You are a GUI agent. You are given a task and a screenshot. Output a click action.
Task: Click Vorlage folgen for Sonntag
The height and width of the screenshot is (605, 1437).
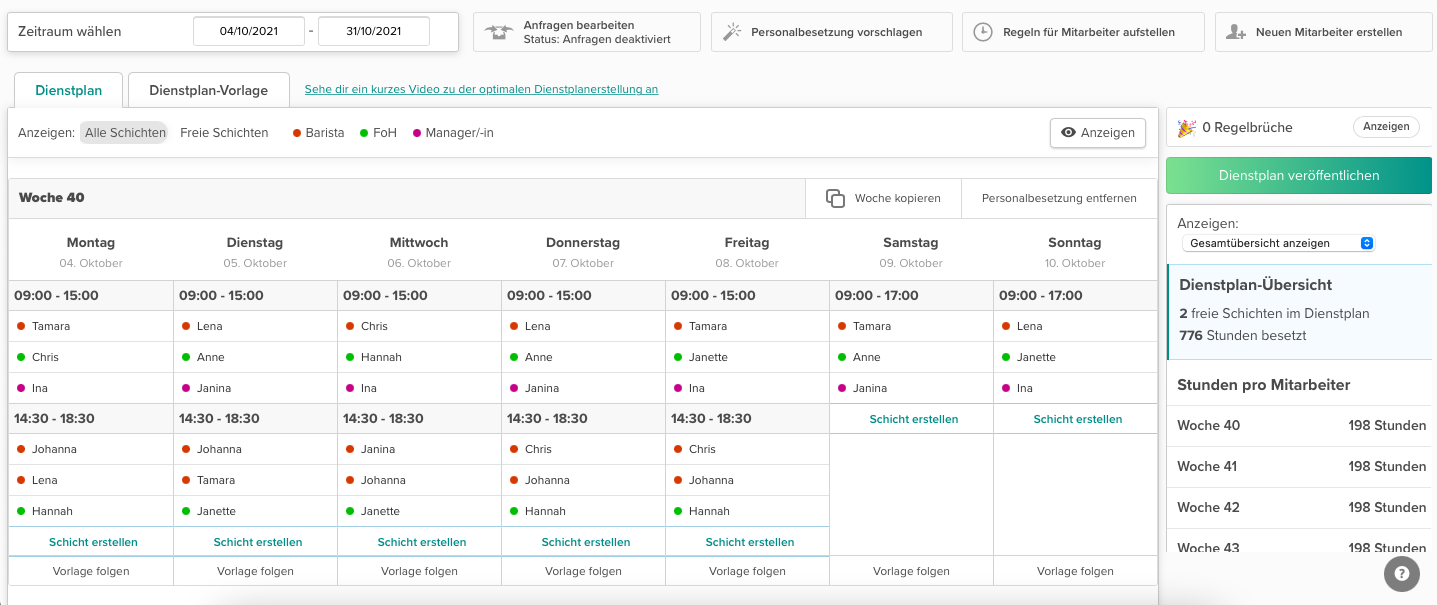click(1075, 571)
